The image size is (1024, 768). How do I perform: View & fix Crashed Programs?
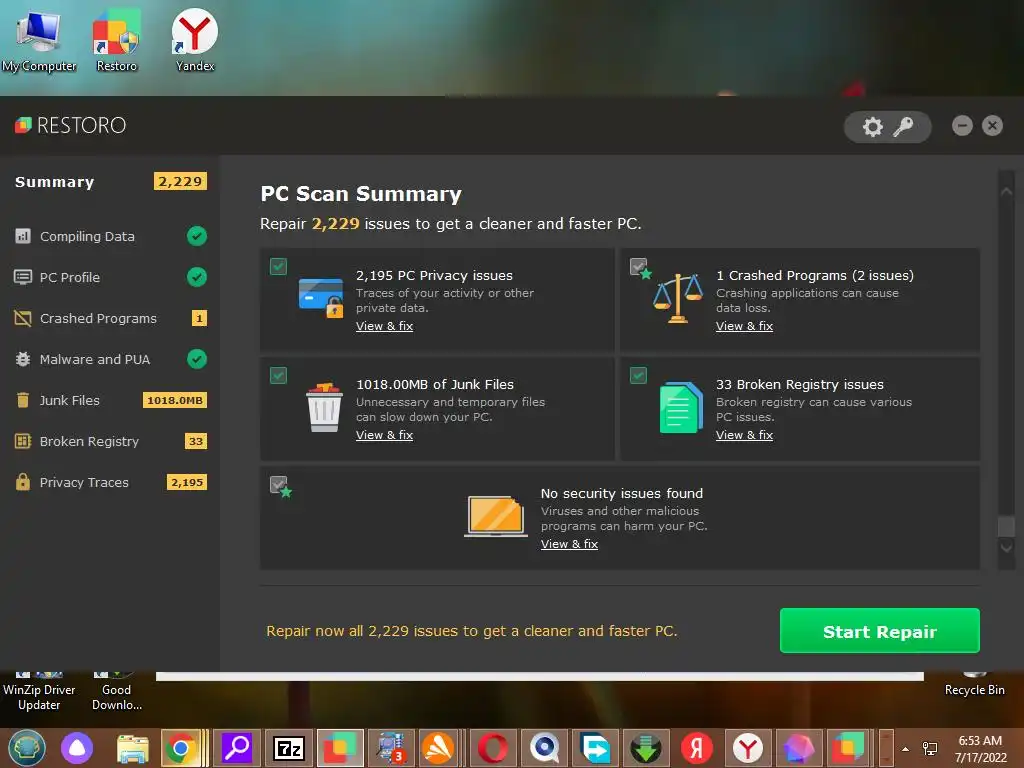tap(744, 326)
